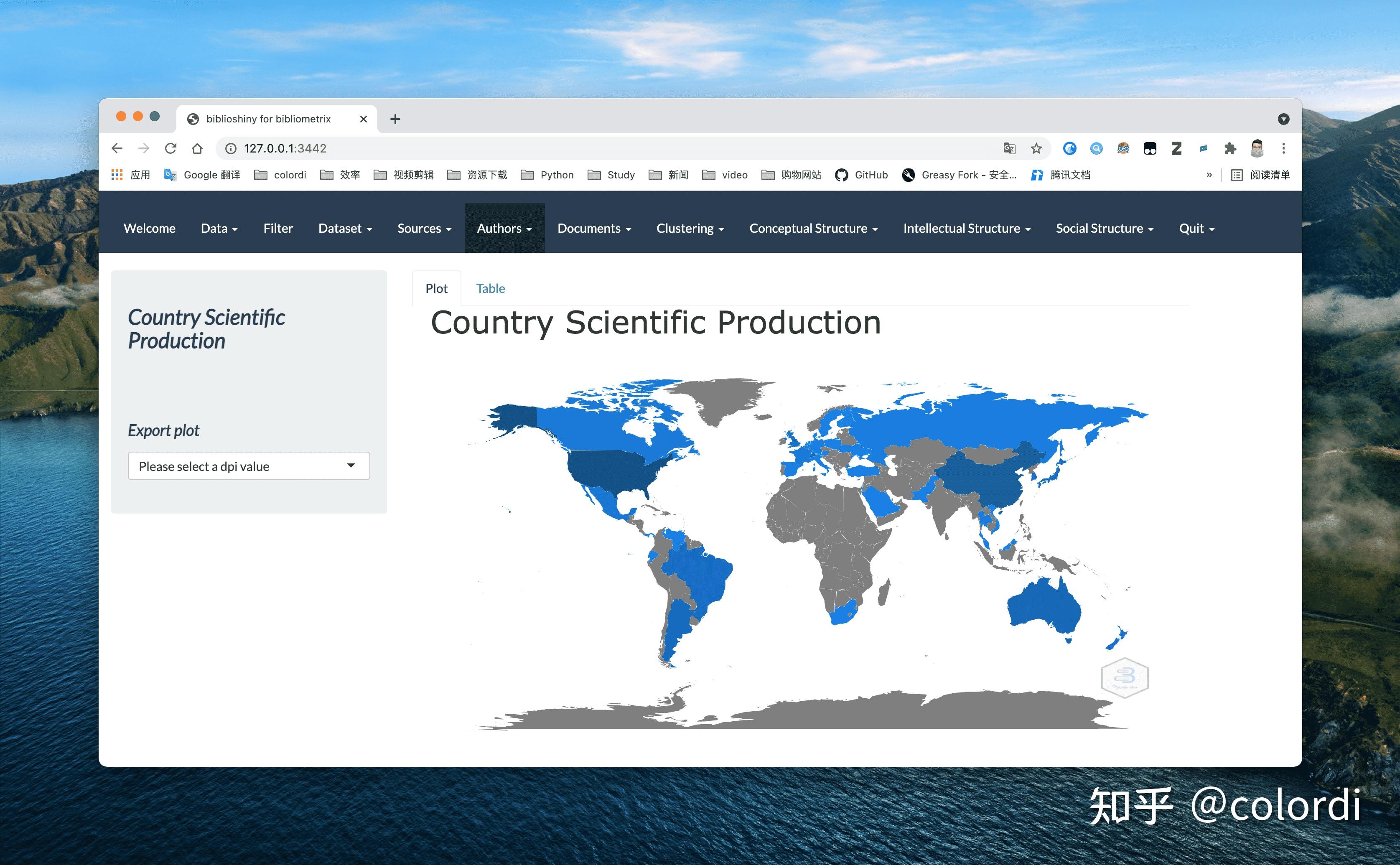1400x865 pixels.
Task: Switch to the Table tab
Action: [x=490, y=288]
